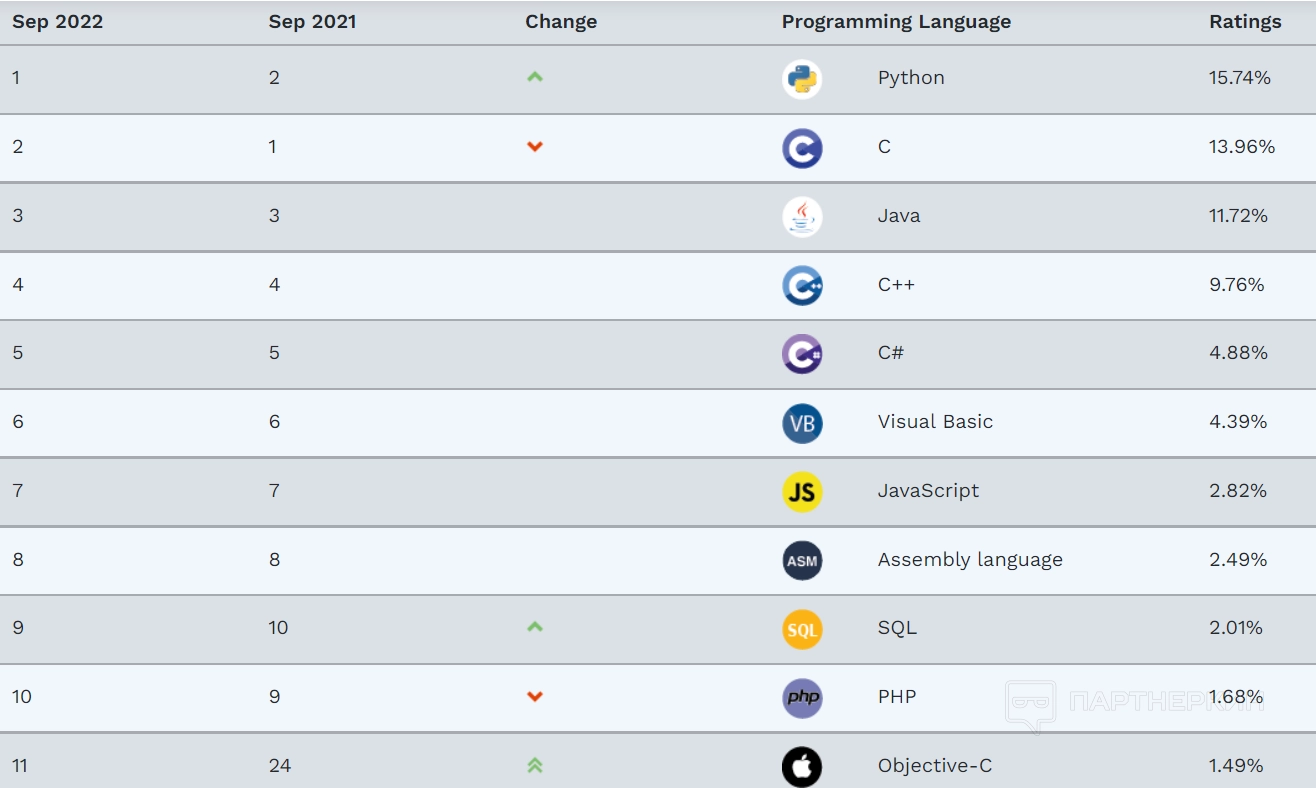This screenshot has height=788, width=1316.
Task: Click the Python logo icon
Action: pos(802,79)
